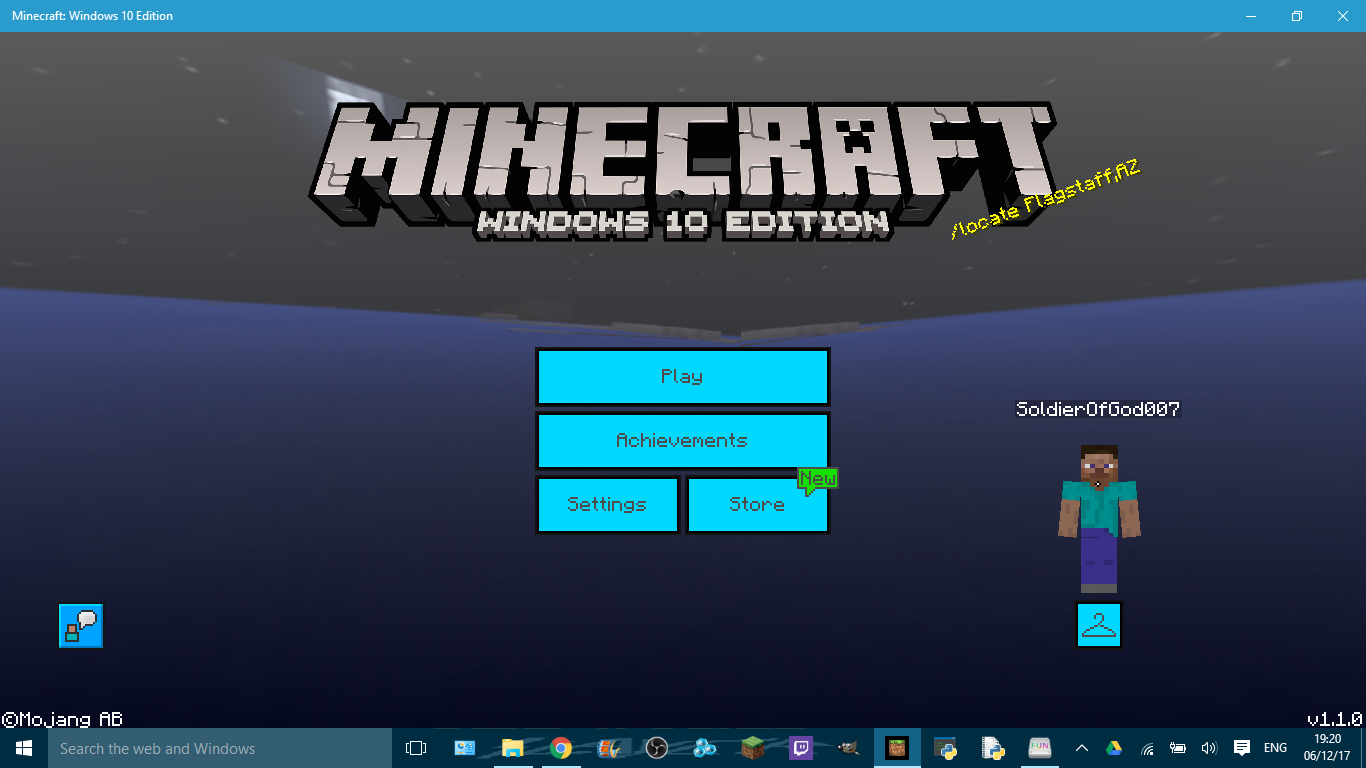This screenshot has width=1366, height=768.
Task: Click the Play button
Action: coord(683,377)
